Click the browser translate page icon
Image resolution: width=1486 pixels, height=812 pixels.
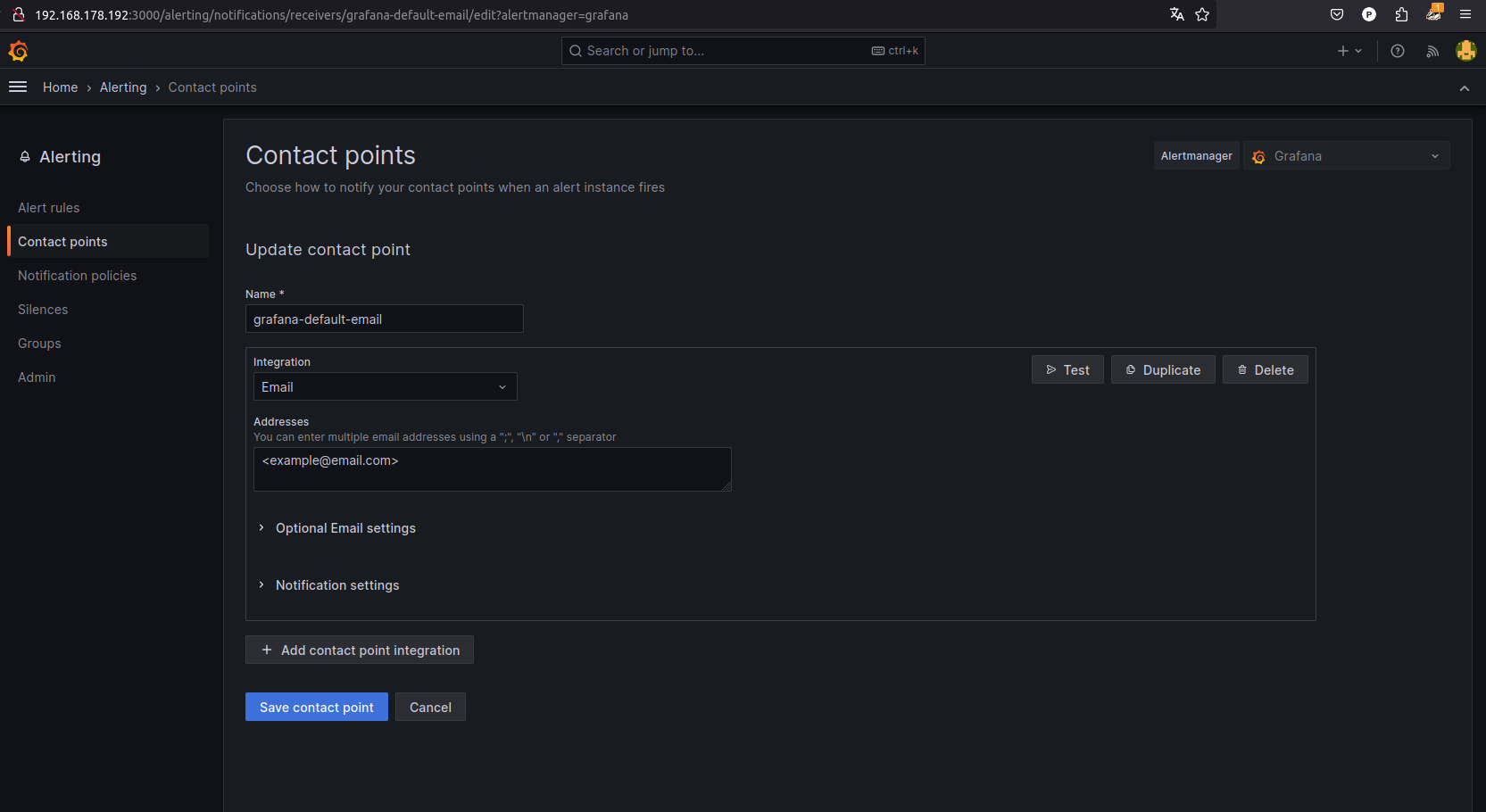(x=1176, y=14)
